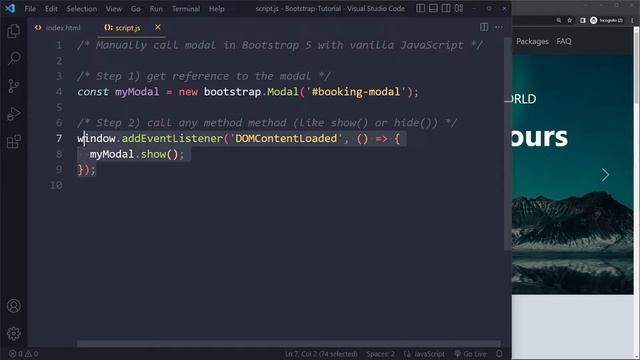Bookmark page with browser star icon
The height and width of the screenshot is (360, 640).
tap(570, 20)
